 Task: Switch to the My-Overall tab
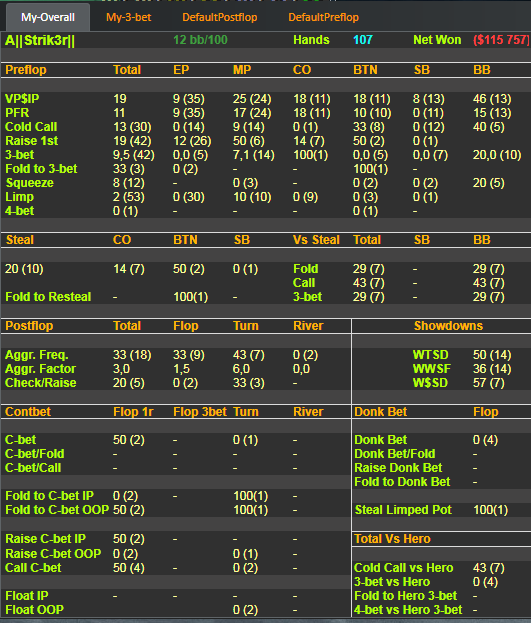pyautogui.click(x=48, y=17)
